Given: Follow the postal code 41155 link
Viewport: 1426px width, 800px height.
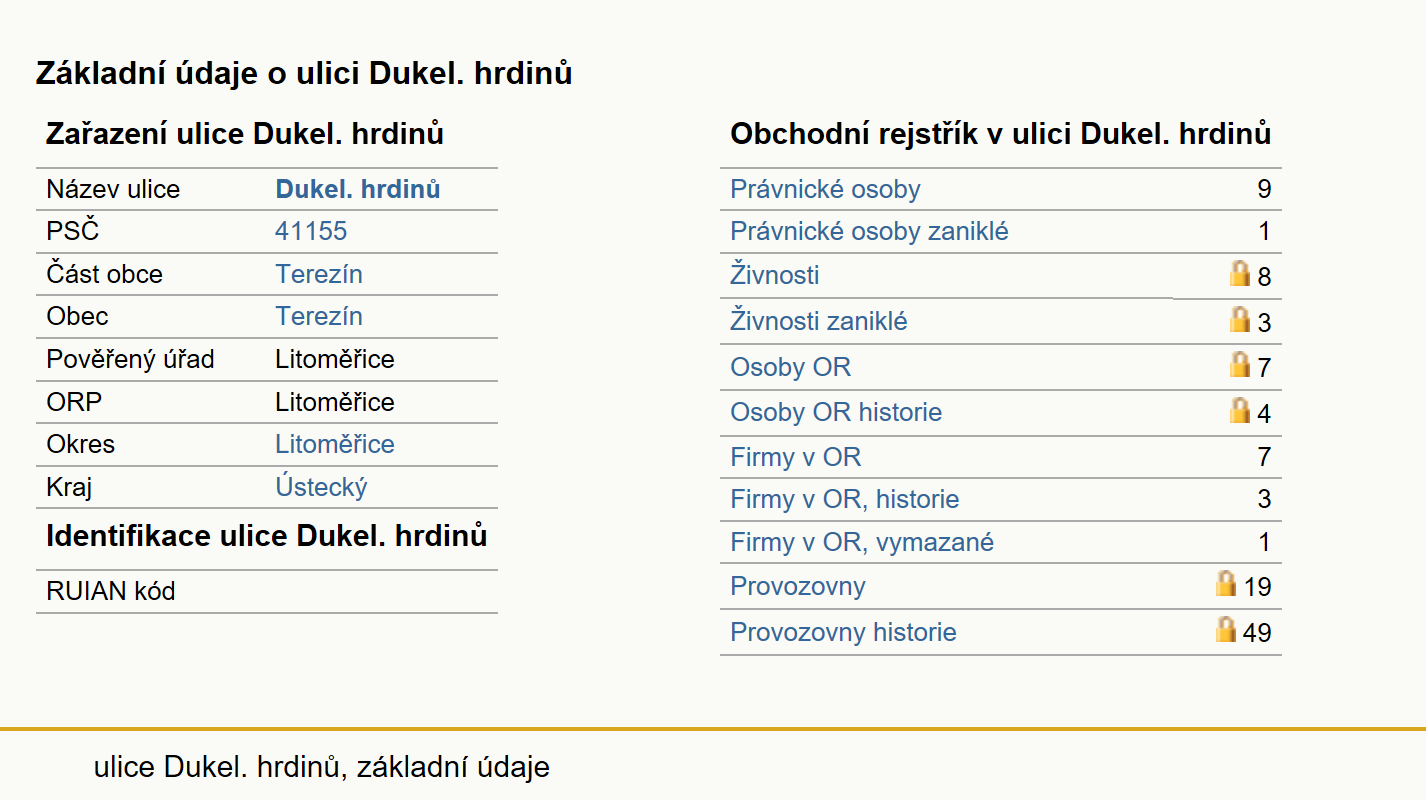Looking at the screenshot, I should click(x=311, y=232).
